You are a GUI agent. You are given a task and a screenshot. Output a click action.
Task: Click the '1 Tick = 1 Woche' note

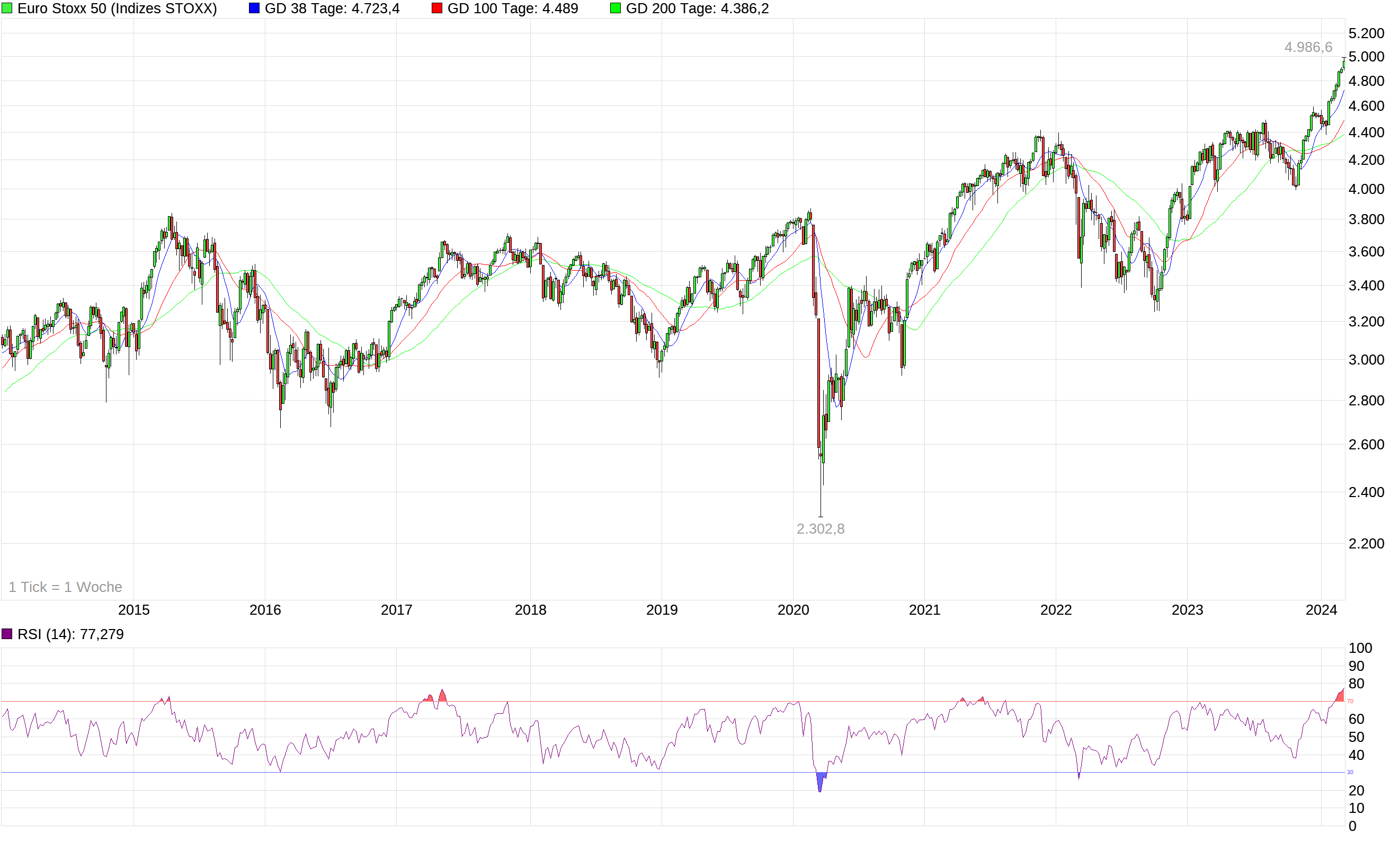(x=65, y=587)
